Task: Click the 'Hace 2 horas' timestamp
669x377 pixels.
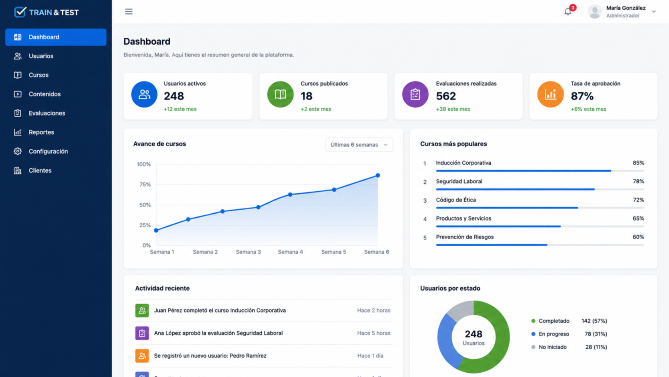Action: [374, 310]
